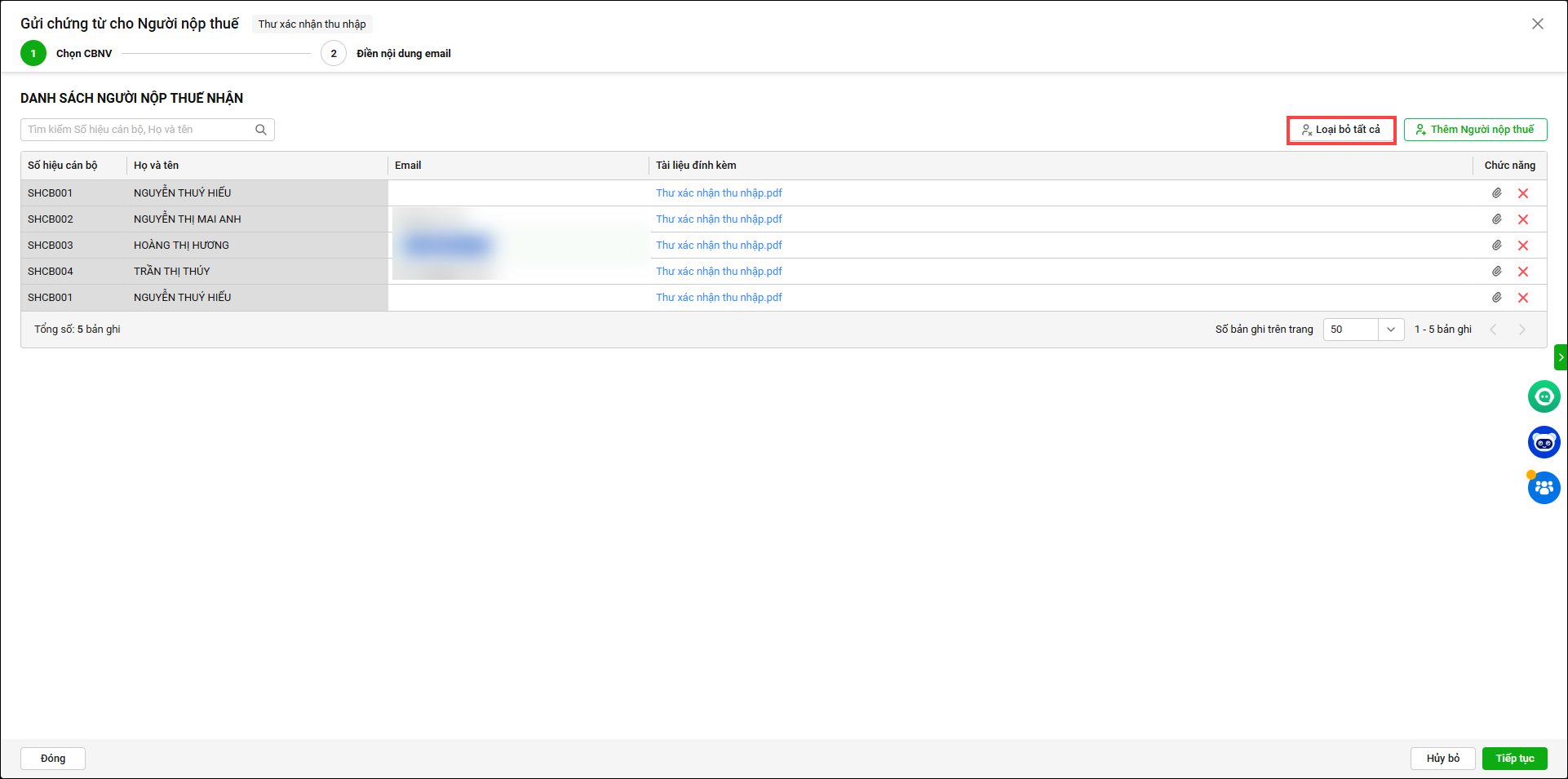Screen dimensions: 1568x779
Task: Select step 1 Chọn CBNV
Action: 33,54
